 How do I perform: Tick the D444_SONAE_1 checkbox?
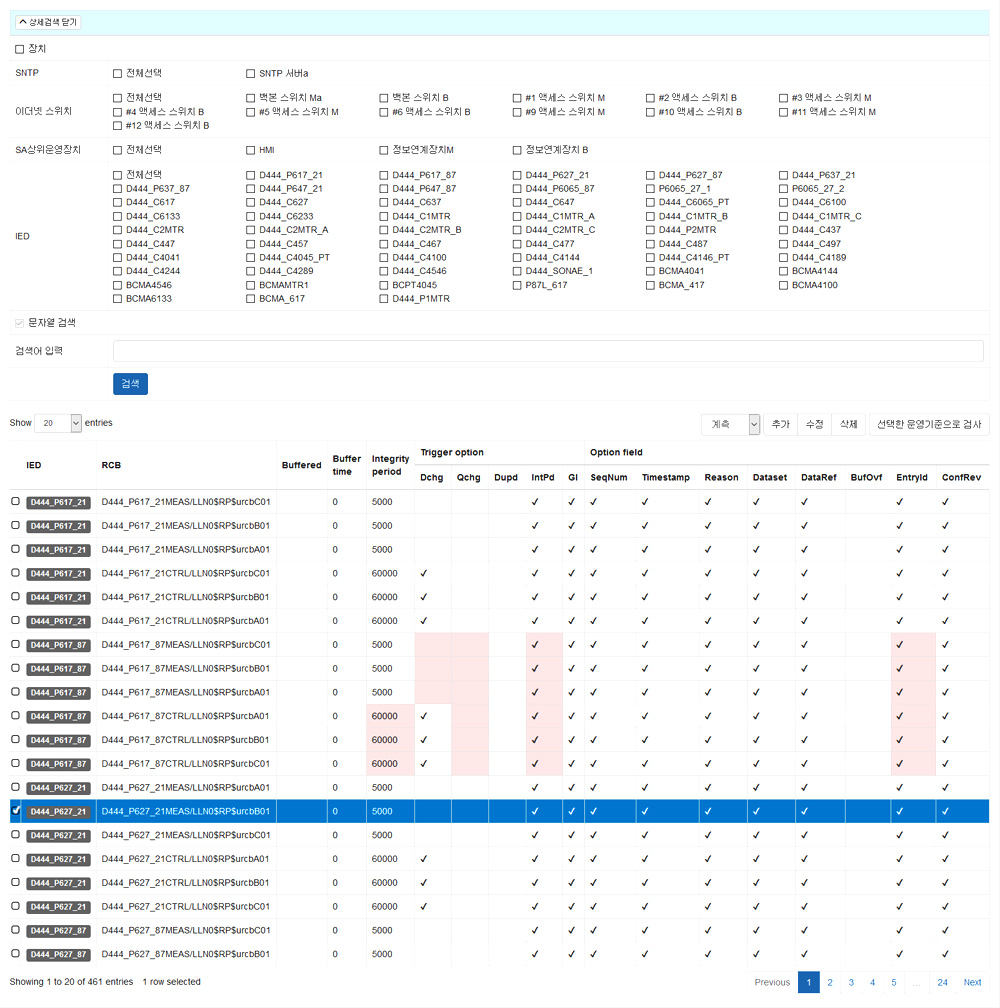[517, 271]
